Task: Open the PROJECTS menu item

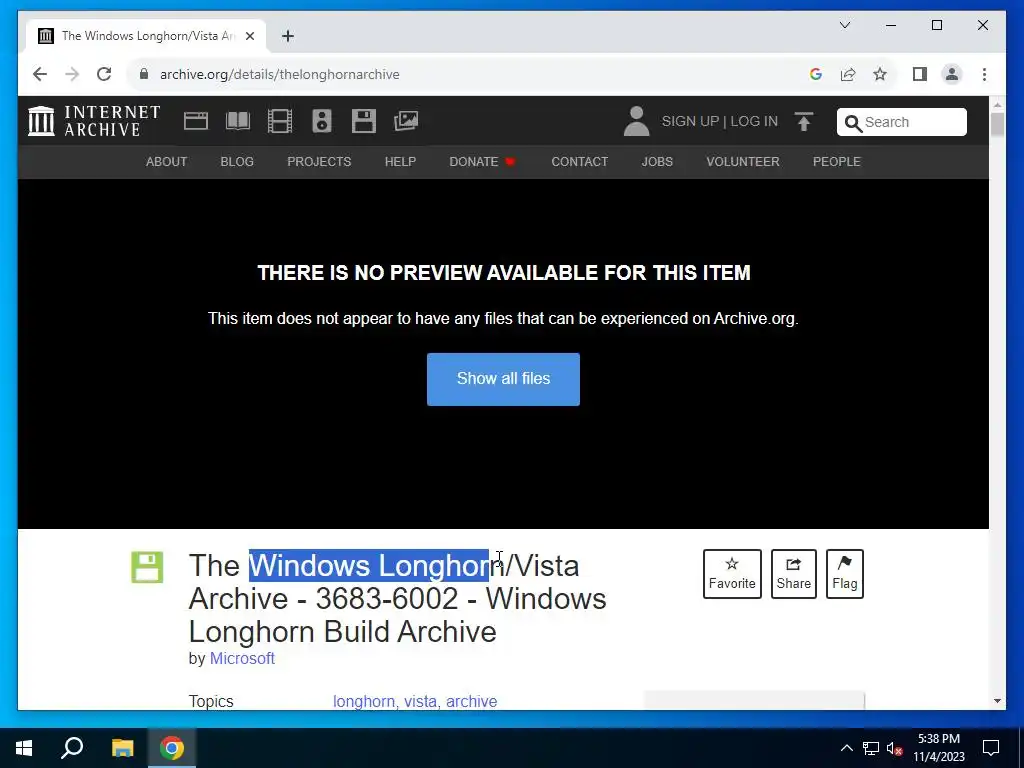Action: pos(319,162)
